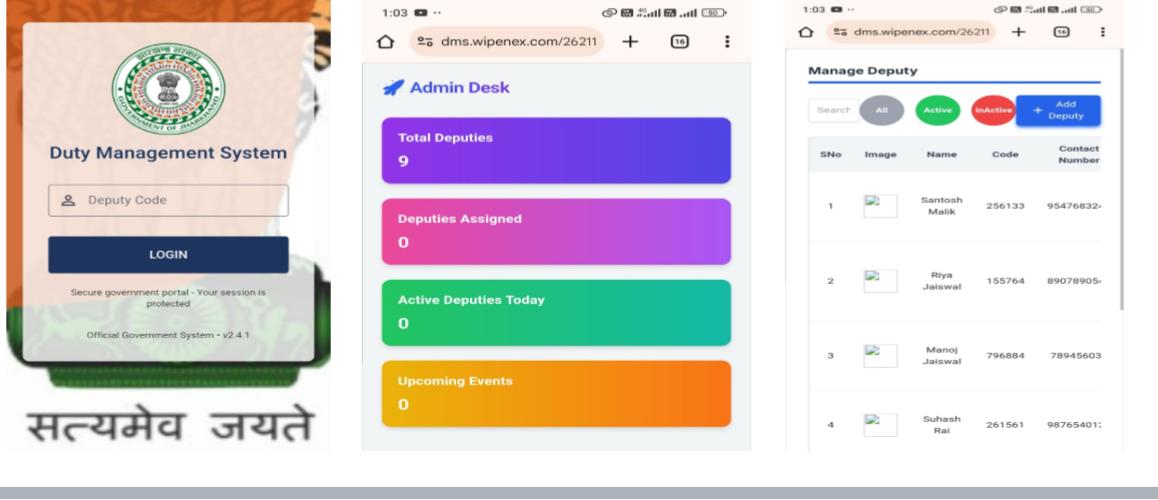This screenshot has height=500, width=1158.
Task: Click the name Riya Jaiswal
Action: 942,281
